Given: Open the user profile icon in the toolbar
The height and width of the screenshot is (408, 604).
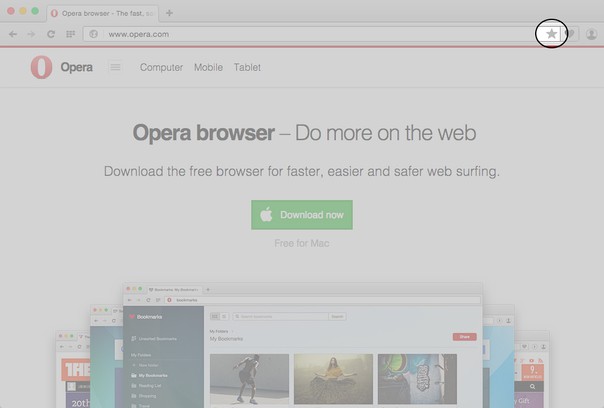Looking at the screenshot, I should coord(591,34).
